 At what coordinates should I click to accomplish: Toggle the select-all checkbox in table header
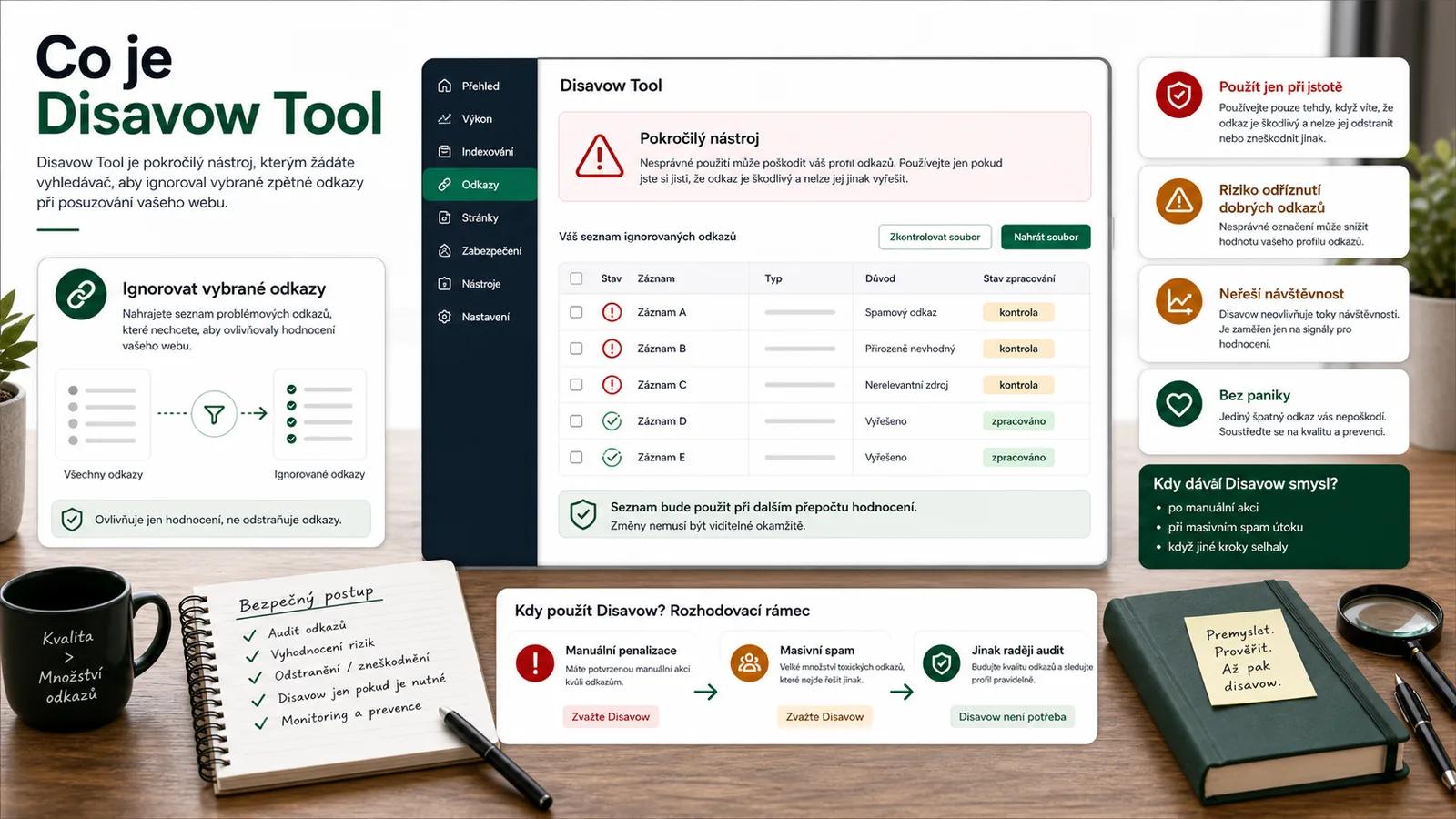576,278
